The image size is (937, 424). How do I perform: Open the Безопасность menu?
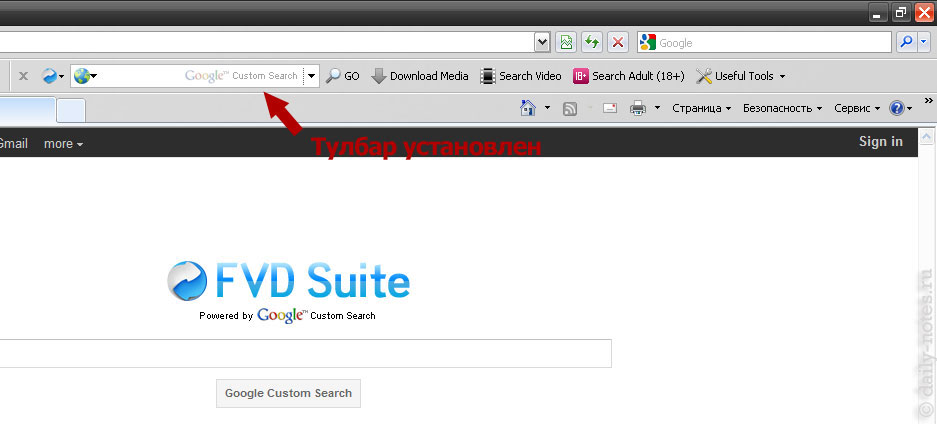(x=782, y=108)
